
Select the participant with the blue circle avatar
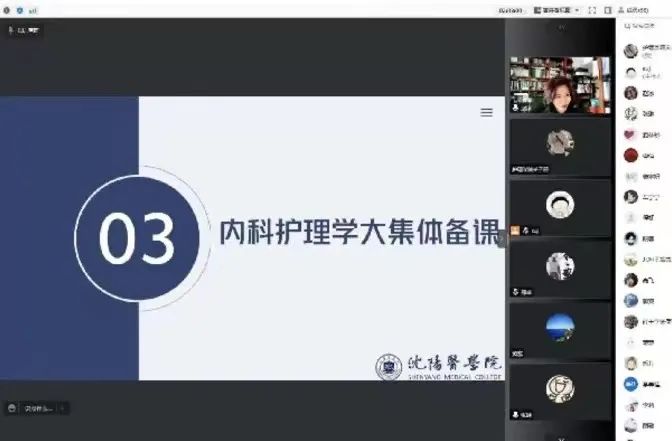tap(631, 383)
